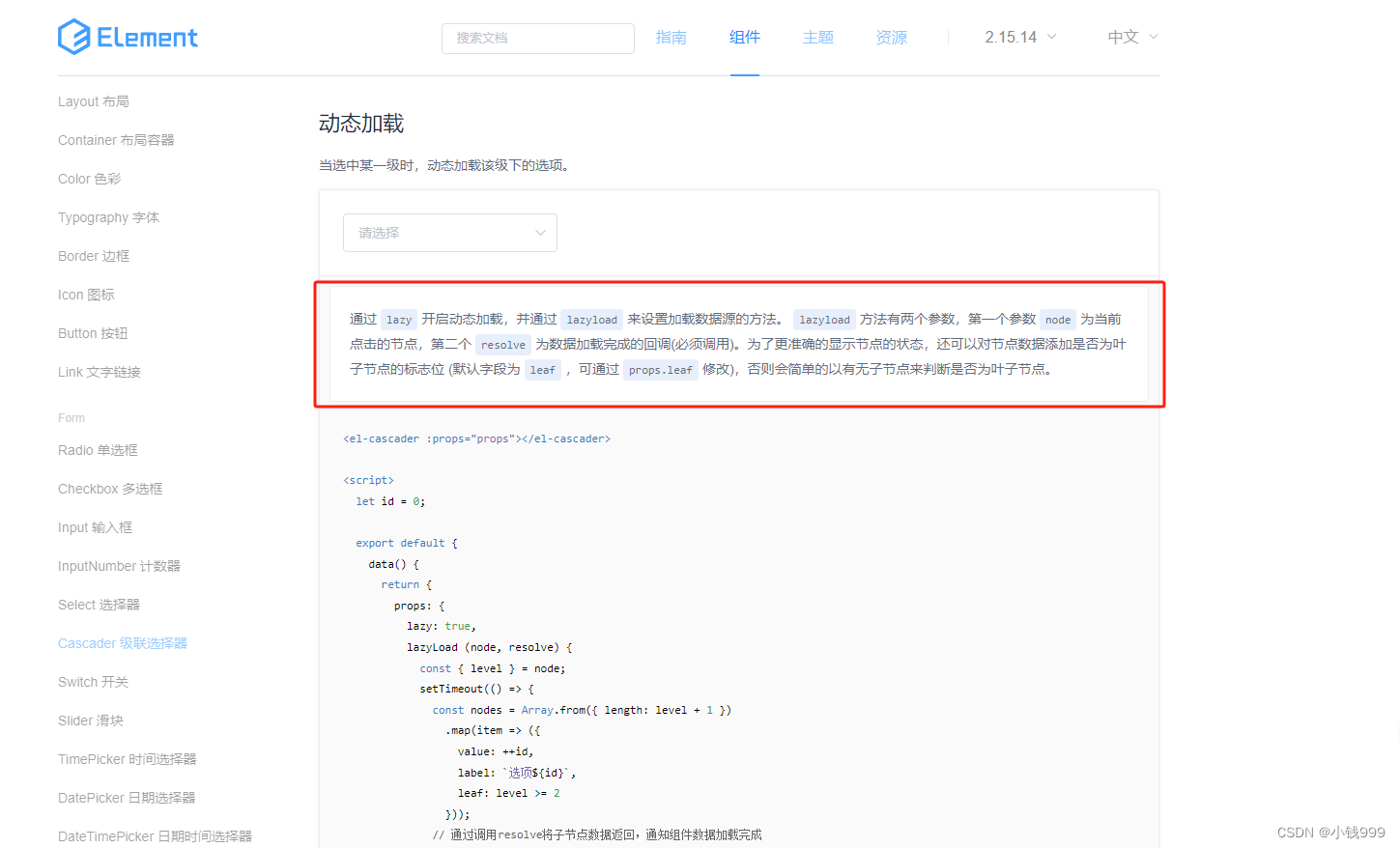
Task: Open the 指南 nav tab
Action: click(x=671, y=37)
